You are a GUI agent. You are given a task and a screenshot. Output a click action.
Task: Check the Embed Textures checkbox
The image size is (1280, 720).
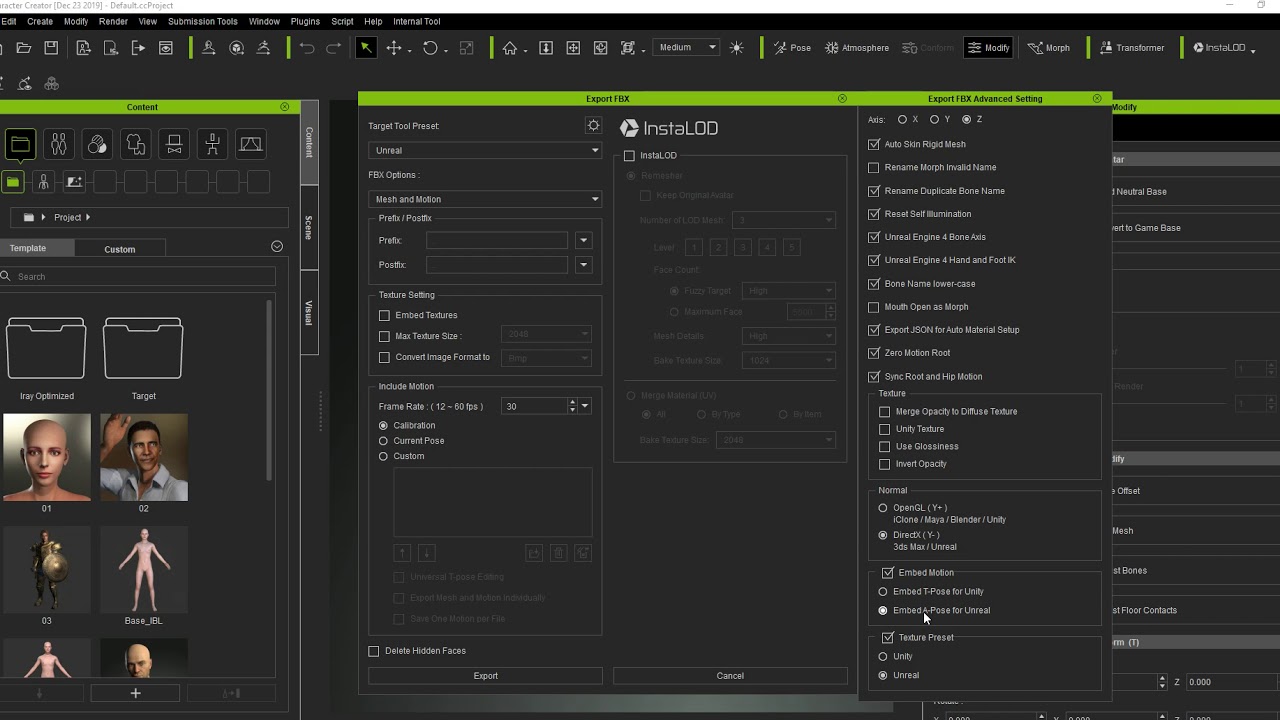coord(384,315)
